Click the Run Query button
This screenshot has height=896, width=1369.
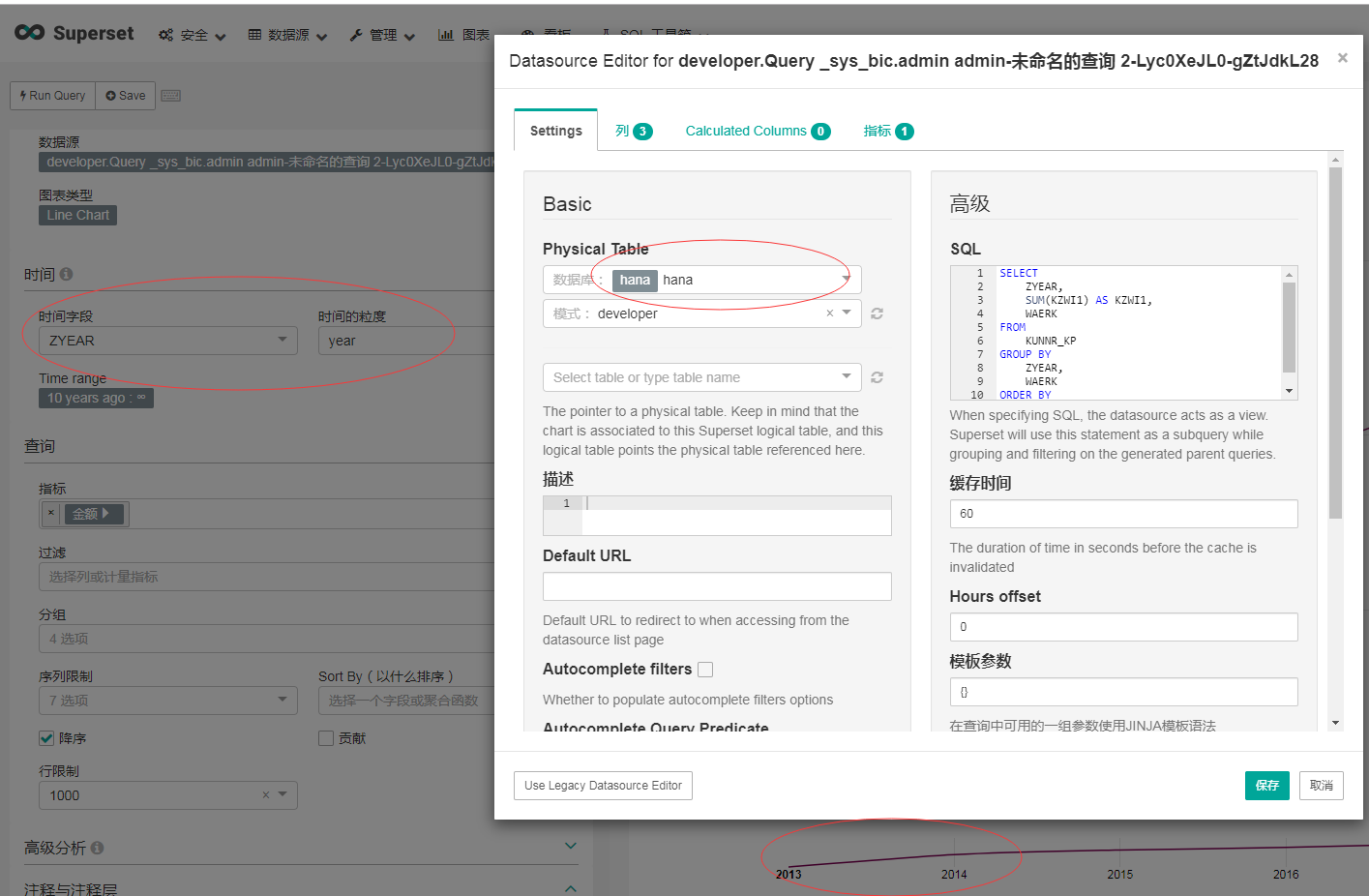(53, 96)
